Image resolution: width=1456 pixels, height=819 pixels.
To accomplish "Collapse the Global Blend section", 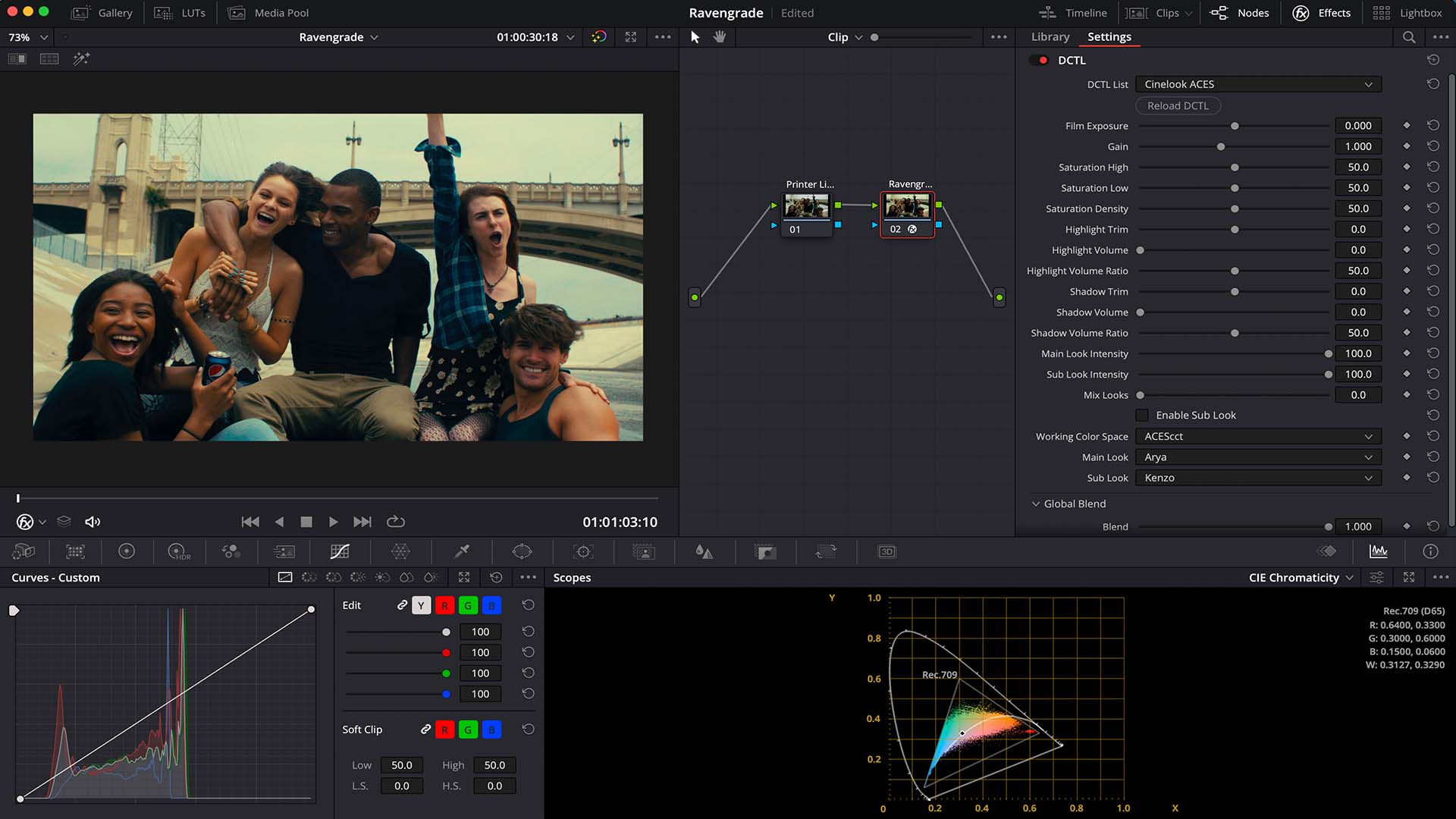I will [1037, 504].
